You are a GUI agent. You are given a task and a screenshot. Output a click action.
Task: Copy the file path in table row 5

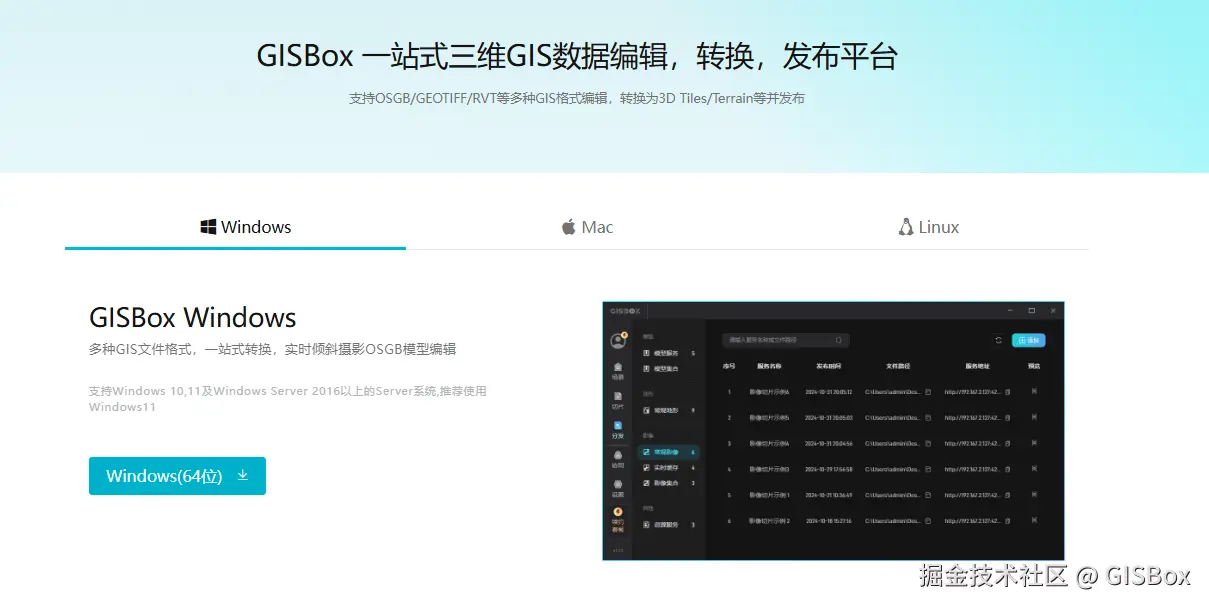point(928,495)
